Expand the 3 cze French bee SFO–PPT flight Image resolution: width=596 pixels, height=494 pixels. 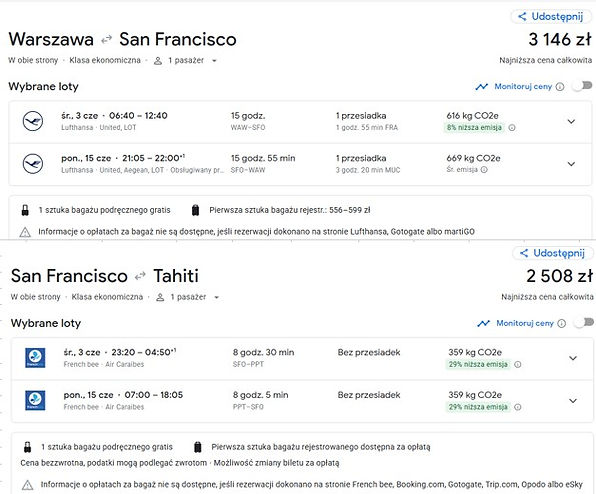[573, 358]
